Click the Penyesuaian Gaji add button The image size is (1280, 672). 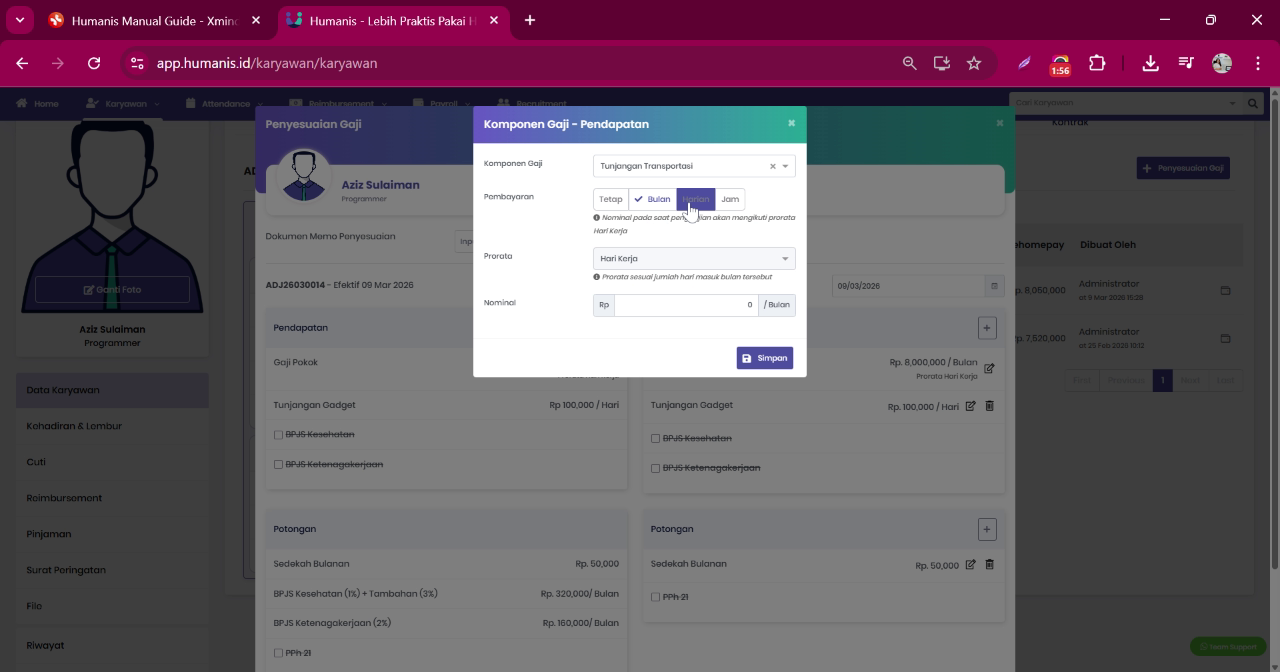pyautogui.click(x=1183, y=168)
